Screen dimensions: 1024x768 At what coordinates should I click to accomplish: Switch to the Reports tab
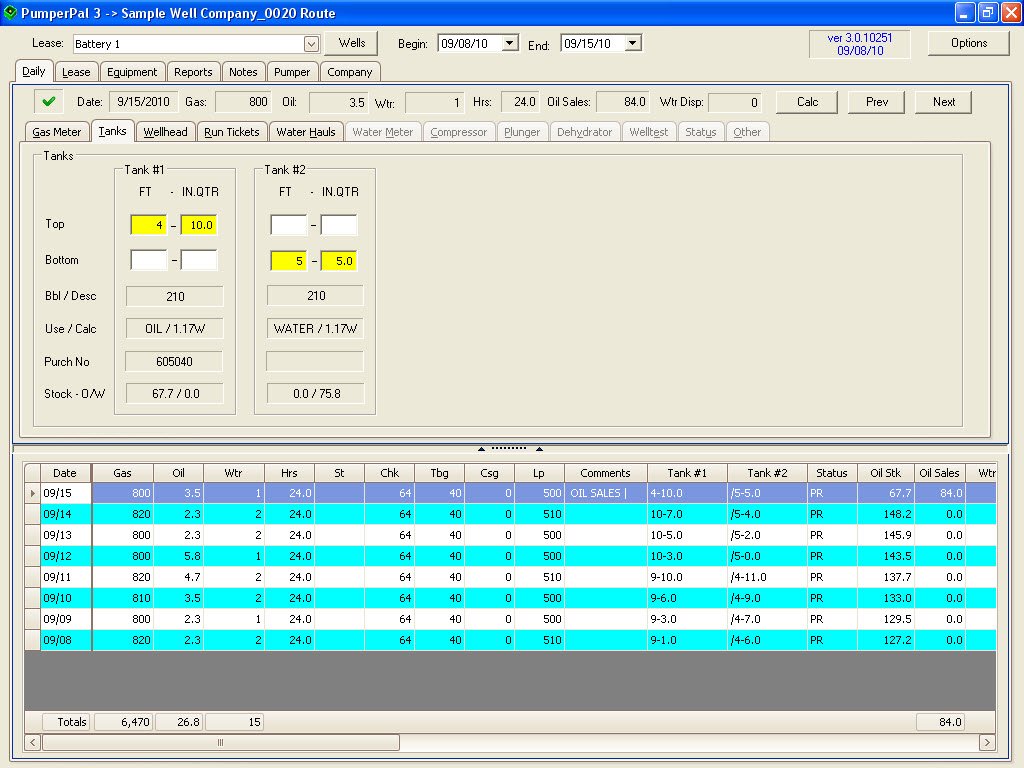click(193, 72)
